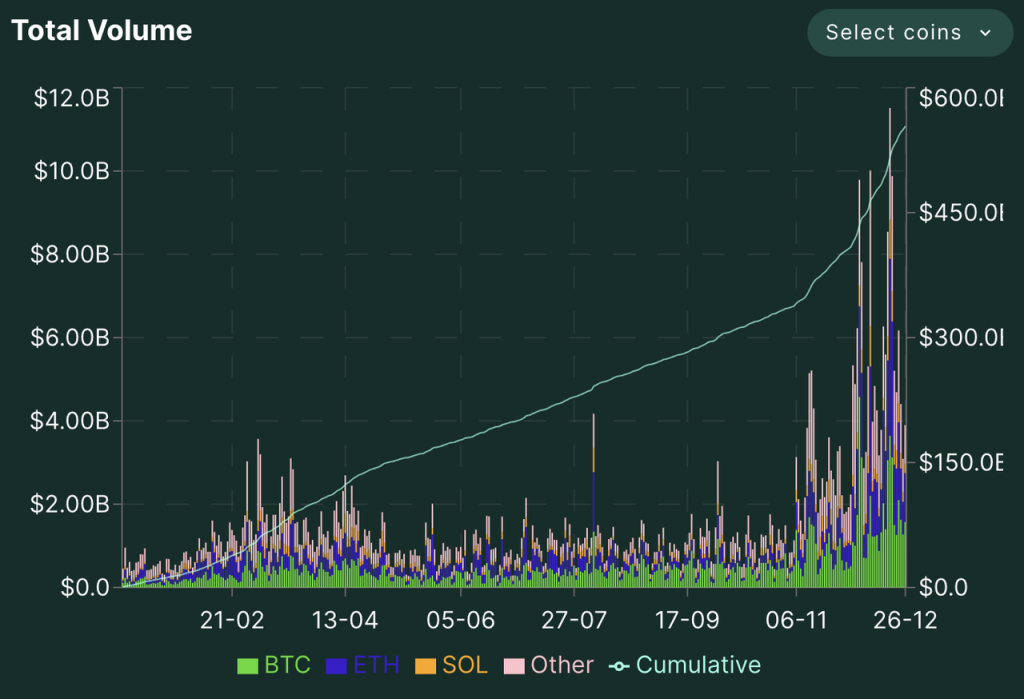Viewport: 1024px width, 699px height.
Task: Click the green BTC legend square
Action: [247, 666]
